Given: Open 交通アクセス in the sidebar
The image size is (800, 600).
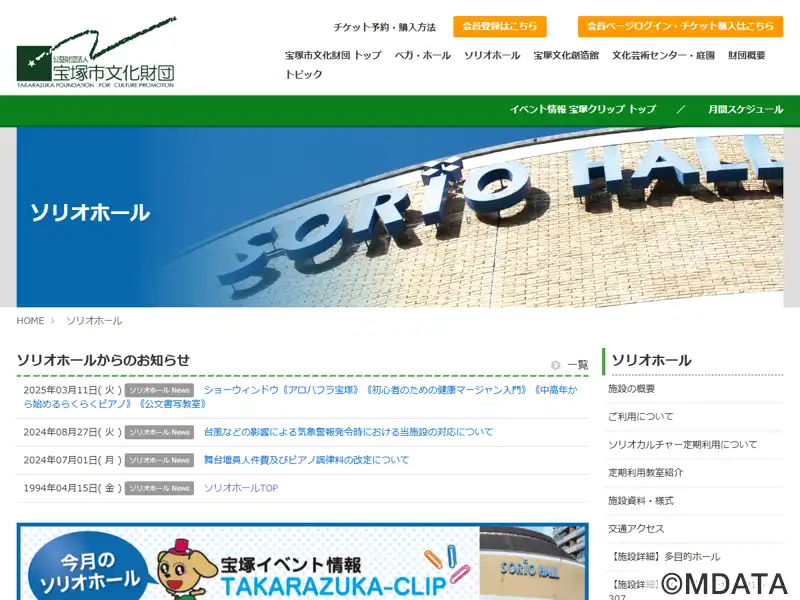Looking at the screenshot, I should (x=636, y=529).
